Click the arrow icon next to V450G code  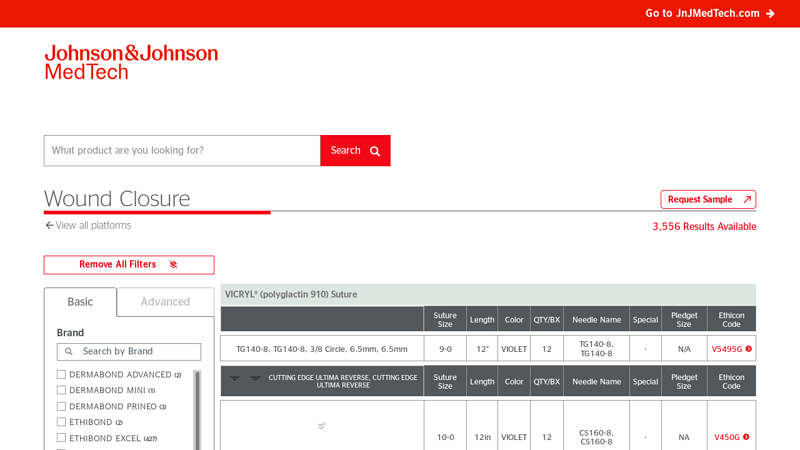coord(746,437)
